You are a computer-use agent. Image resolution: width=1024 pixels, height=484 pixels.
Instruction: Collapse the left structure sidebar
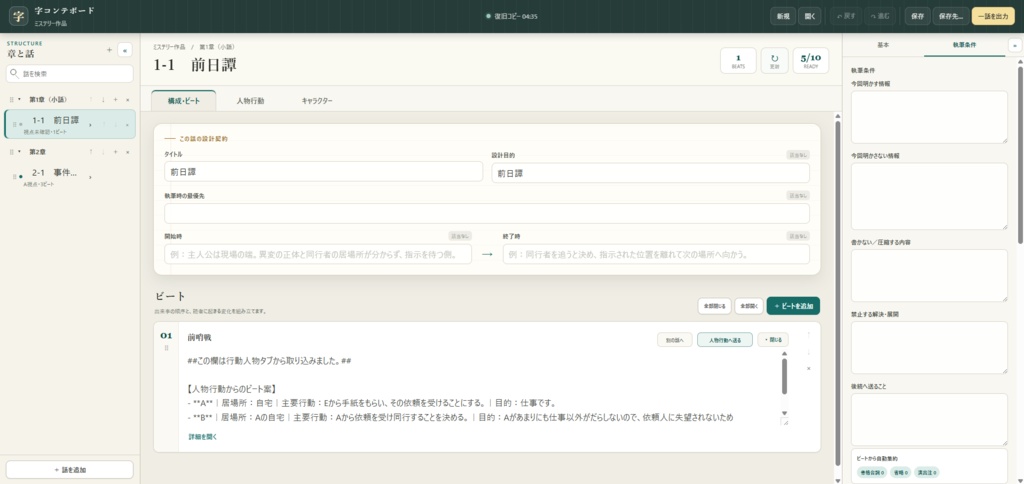click(125, 50)
